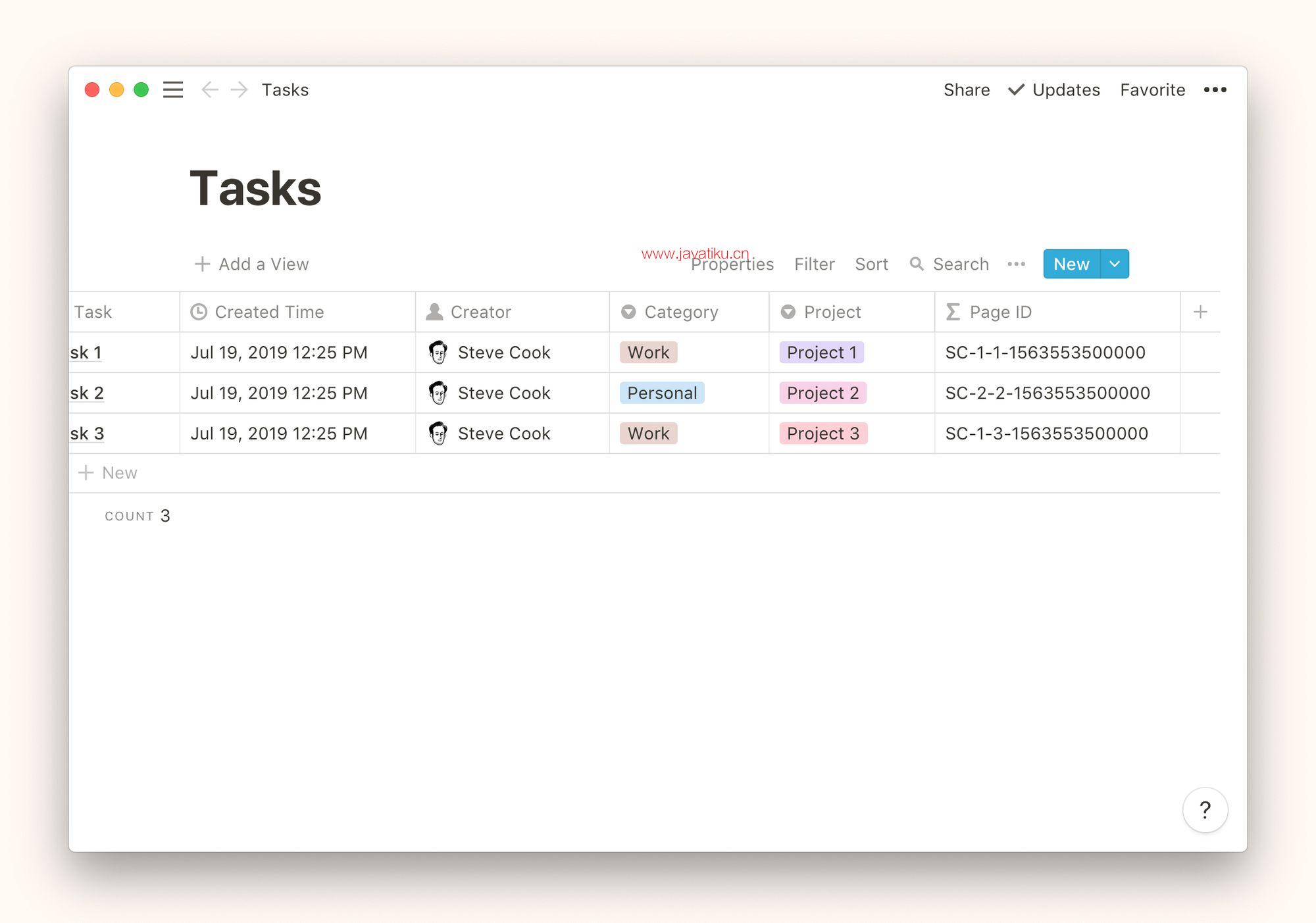Open the Task column header menu
The height and width of the screenshot is (923, 1316).
pos(124,312)
